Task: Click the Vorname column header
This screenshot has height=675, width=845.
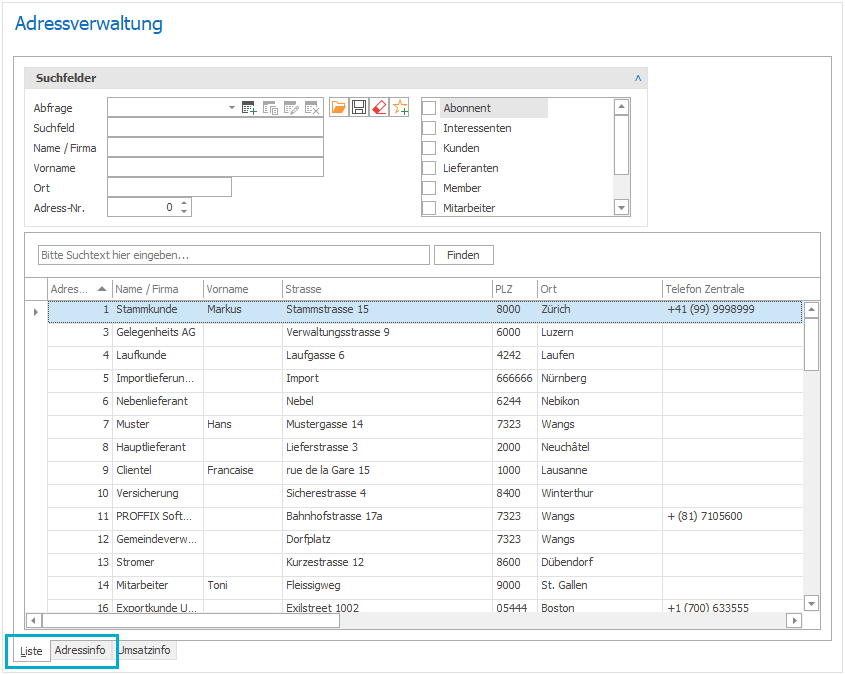Action: (x=243, y=289)
